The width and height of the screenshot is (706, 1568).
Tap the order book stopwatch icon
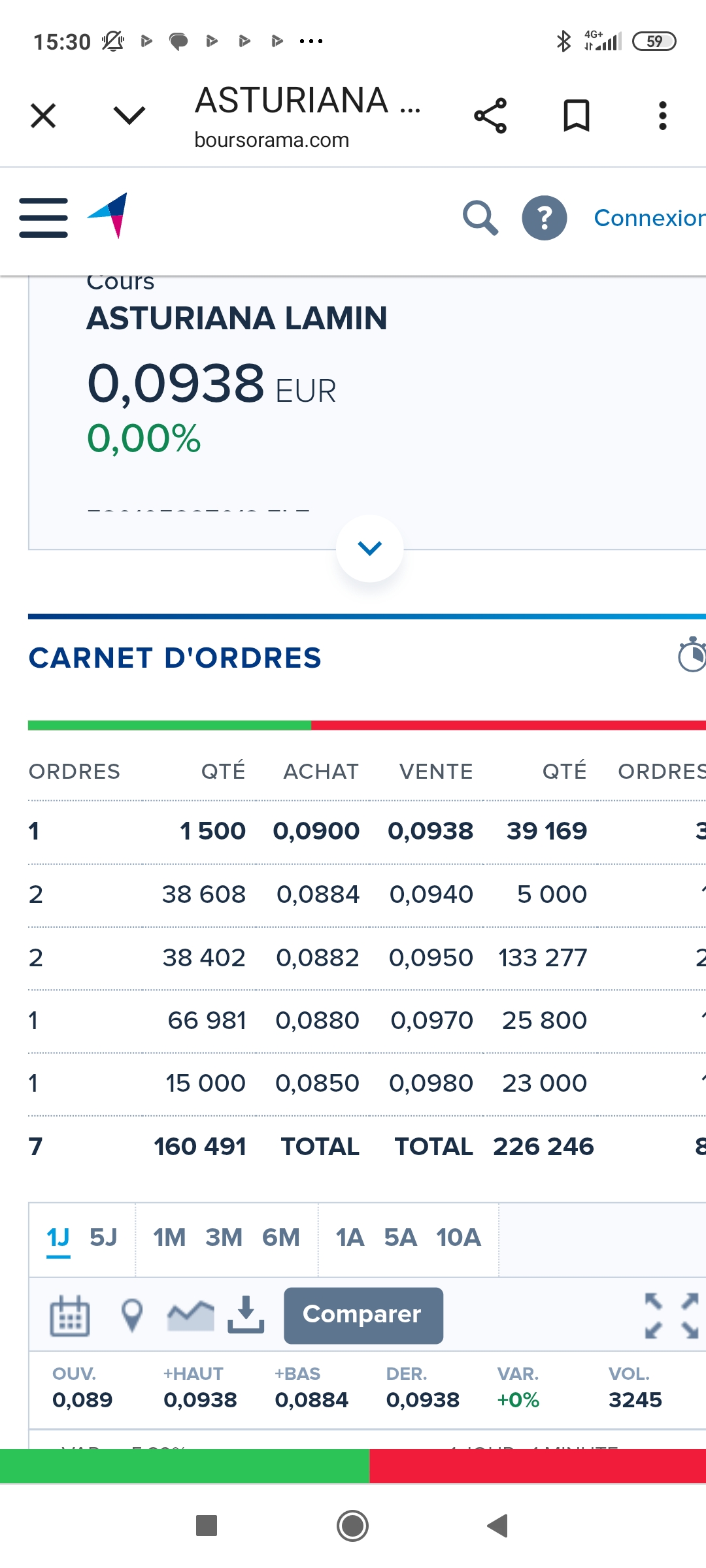[692, 655]
